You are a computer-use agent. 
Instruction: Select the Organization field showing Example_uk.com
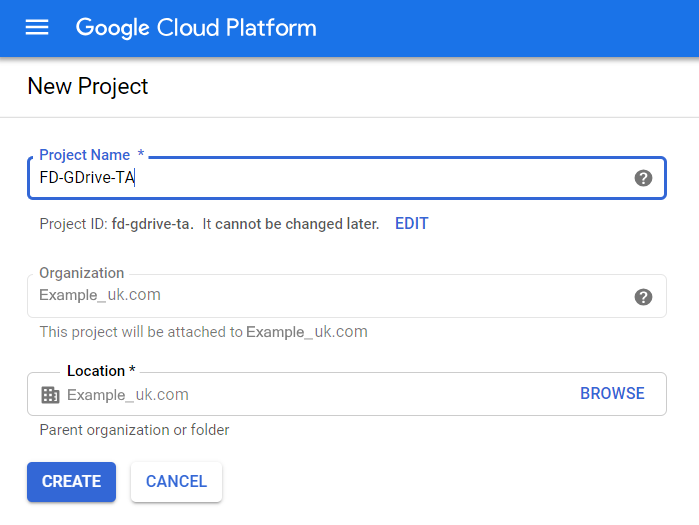[330, 296]
